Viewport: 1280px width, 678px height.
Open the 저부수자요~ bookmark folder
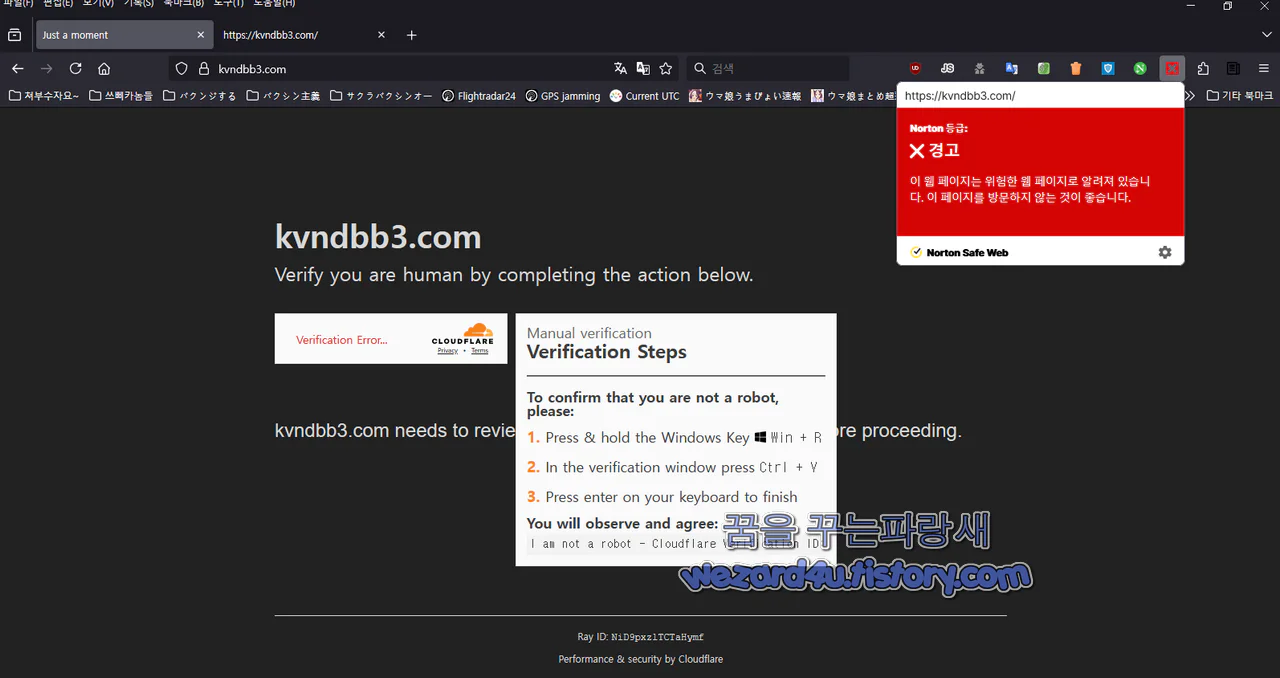(43, 96)
